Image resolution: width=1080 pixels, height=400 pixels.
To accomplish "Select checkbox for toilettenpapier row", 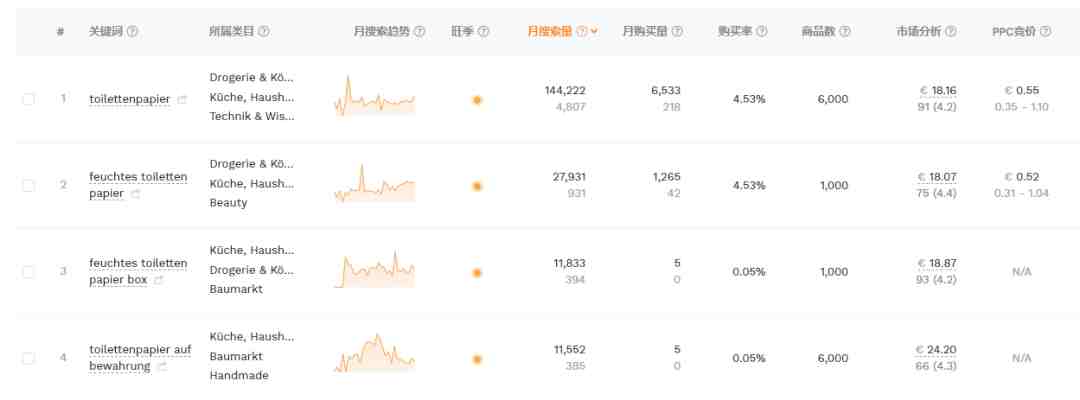I will [x=28, y=99].
